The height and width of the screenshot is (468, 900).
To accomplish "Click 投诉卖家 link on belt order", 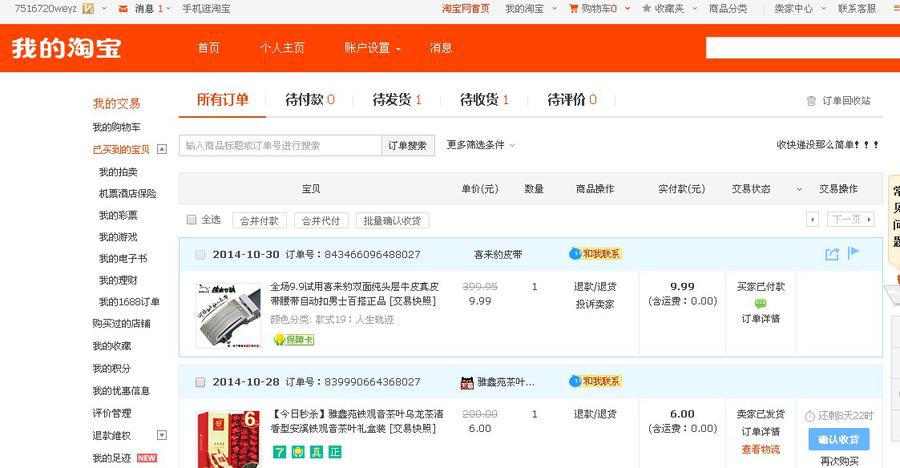I will point(595,304).
